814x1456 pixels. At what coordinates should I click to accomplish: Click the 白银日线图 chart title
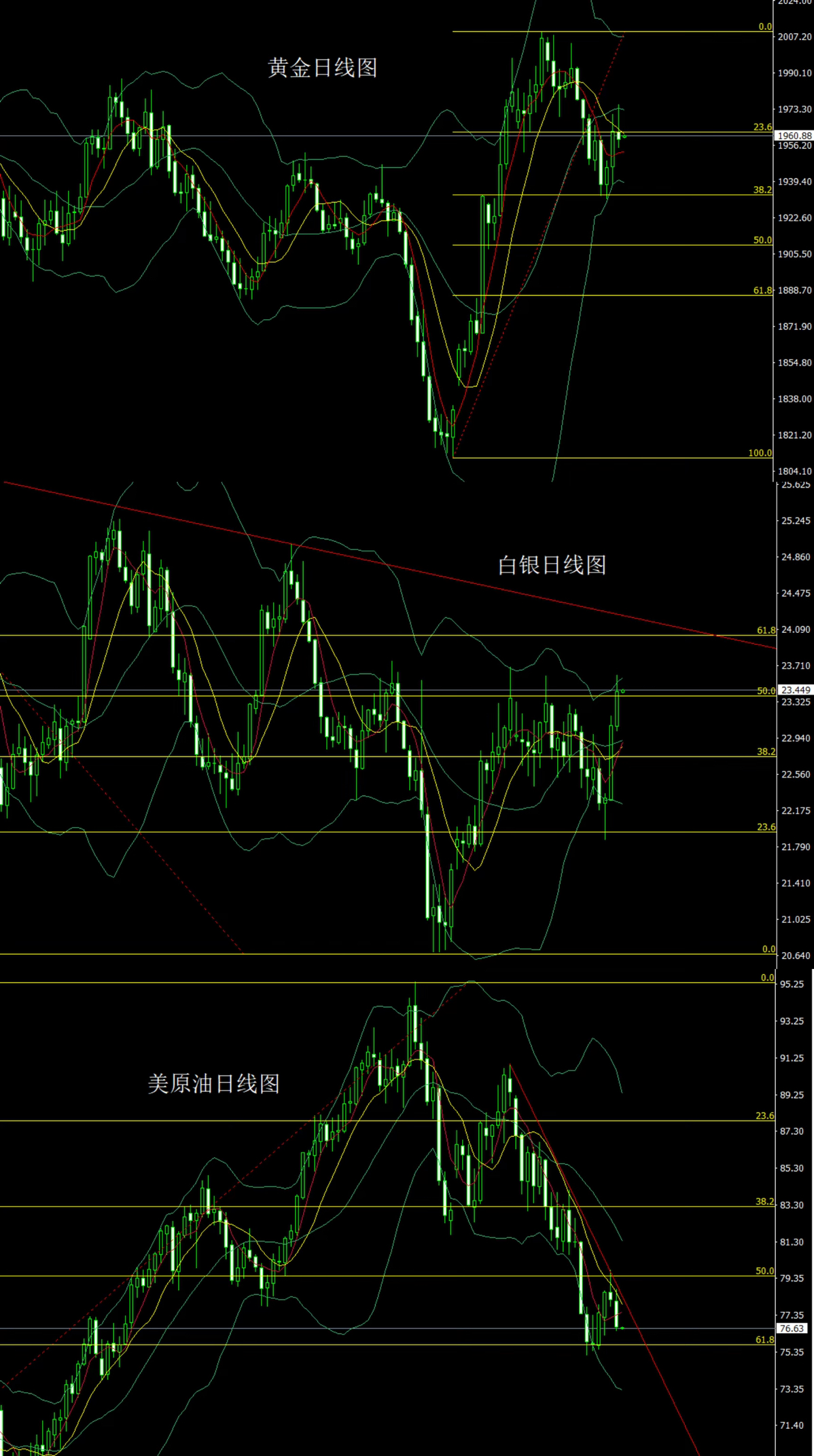[552, 565]
